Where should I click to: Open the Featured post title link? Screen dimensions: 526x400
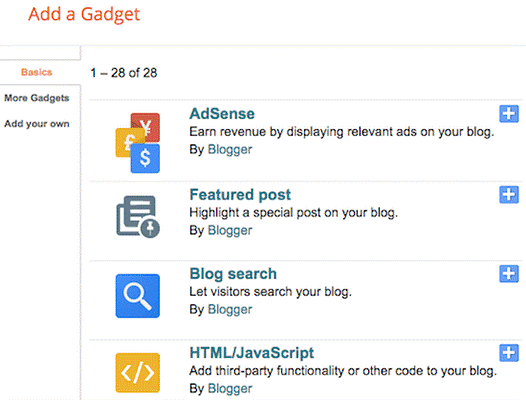click(x=240, y=195)
